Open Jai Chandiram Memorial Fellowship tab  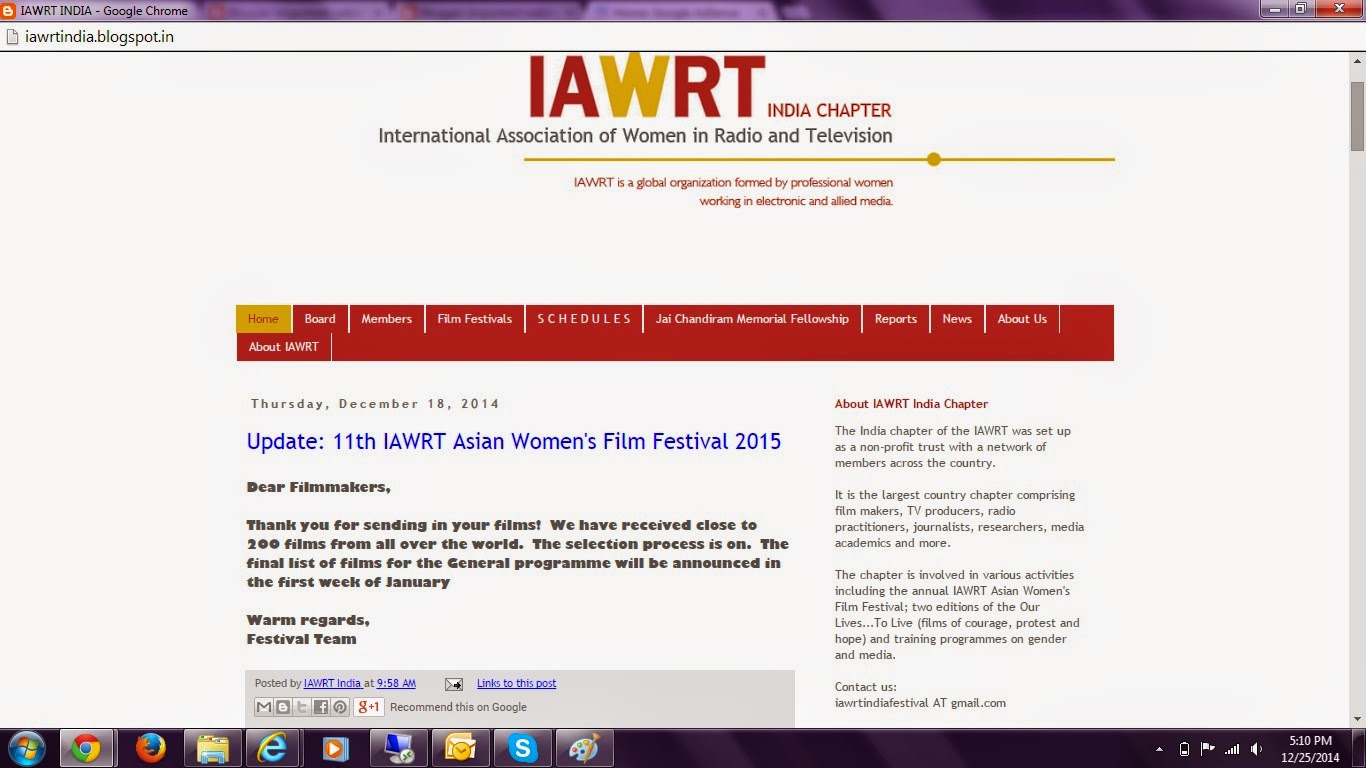pyautogui.click(x=752, y=319)
